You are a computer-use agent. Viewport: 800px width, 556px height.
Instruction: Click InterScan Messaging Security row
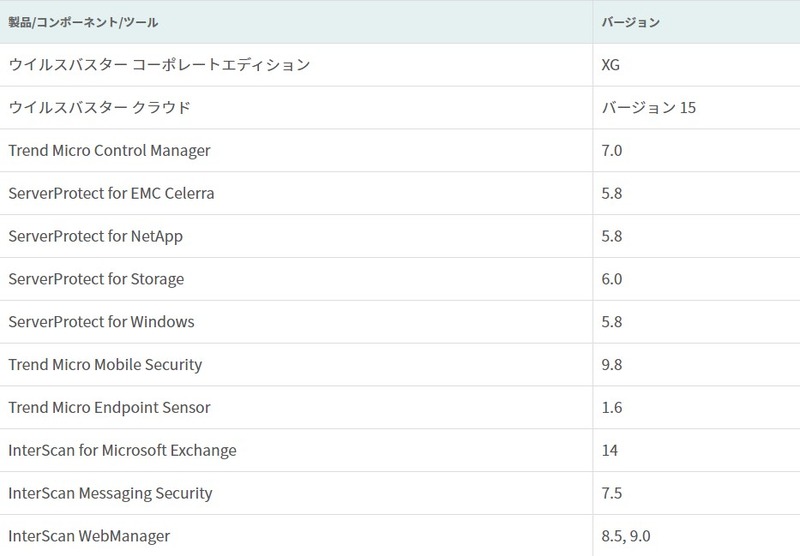110,494
